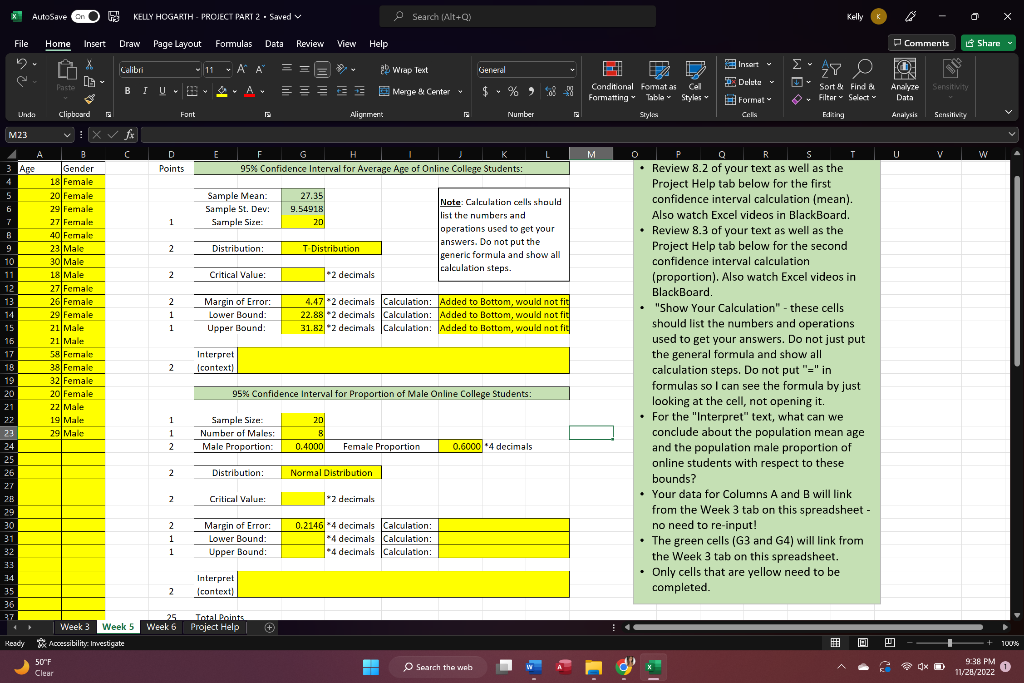Click the Delete cells button
The height and width of the screenshot is (683, 1024).
coord(750,82)
